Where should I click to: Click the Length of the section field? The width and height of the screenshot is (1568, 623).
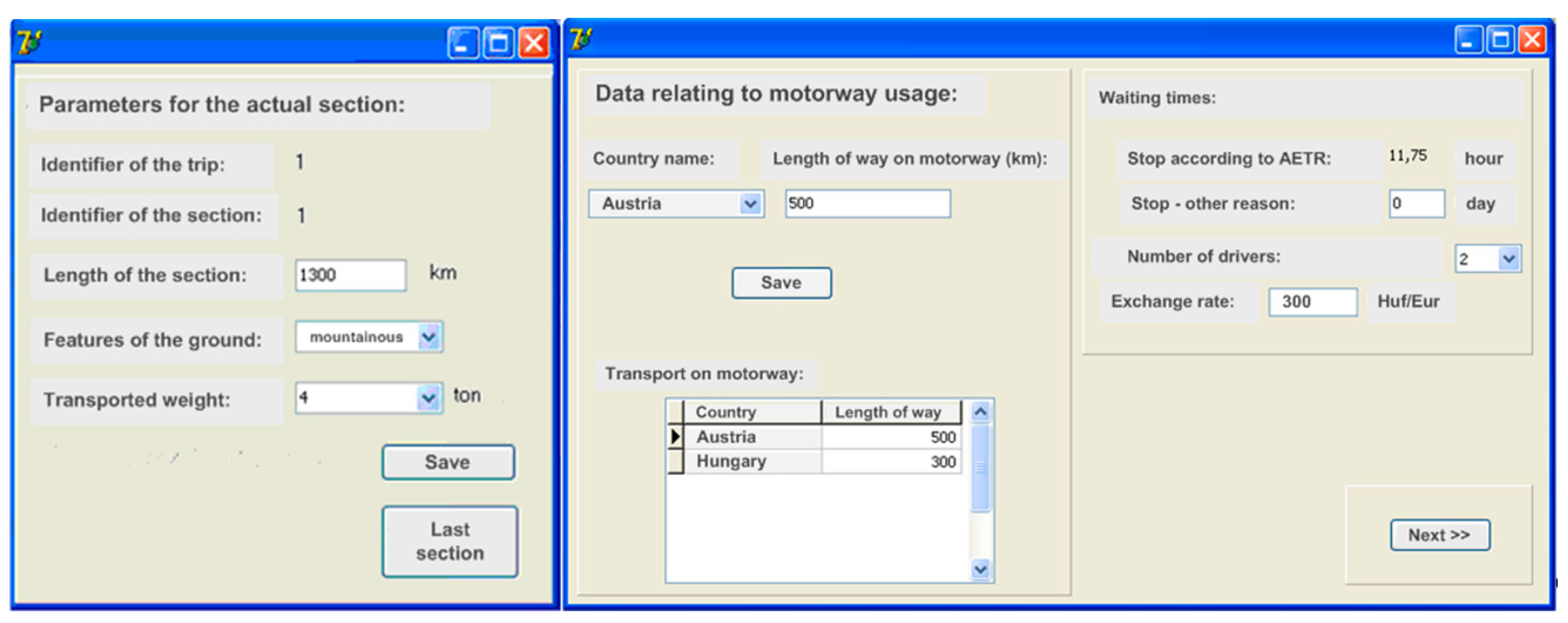(350, 275)
